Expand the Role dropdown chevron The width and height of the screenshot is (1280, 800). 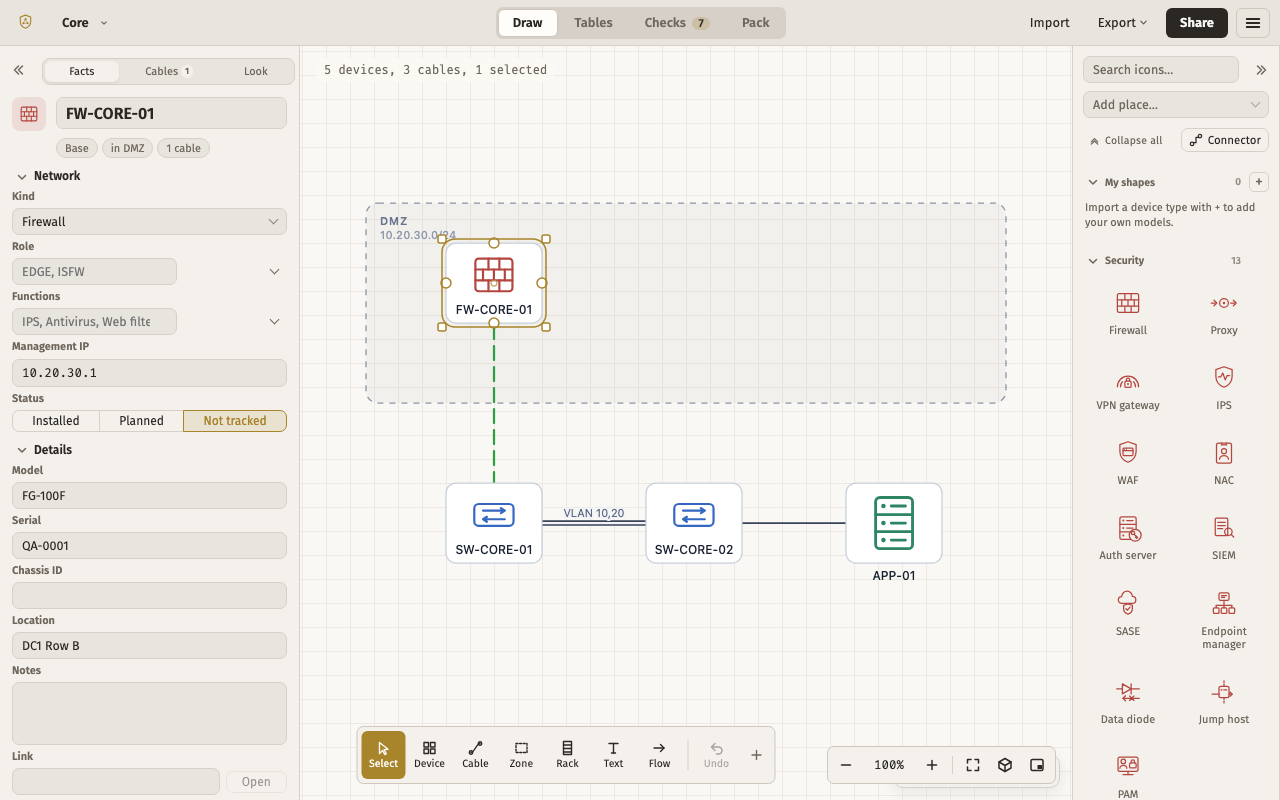[275, 271]
